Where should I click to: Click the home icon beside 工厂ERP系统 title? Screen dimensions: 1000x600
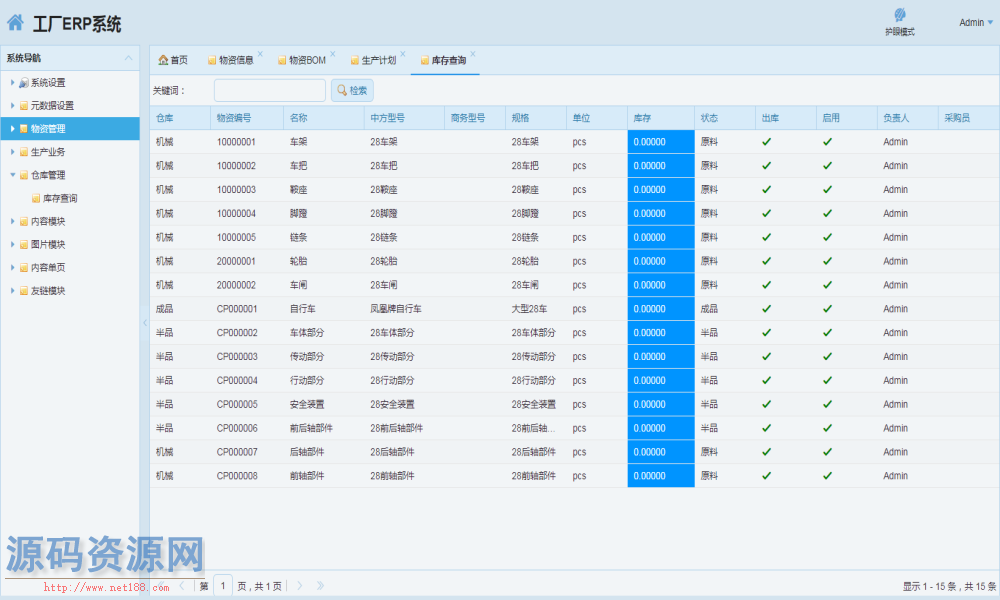[15, 23]
